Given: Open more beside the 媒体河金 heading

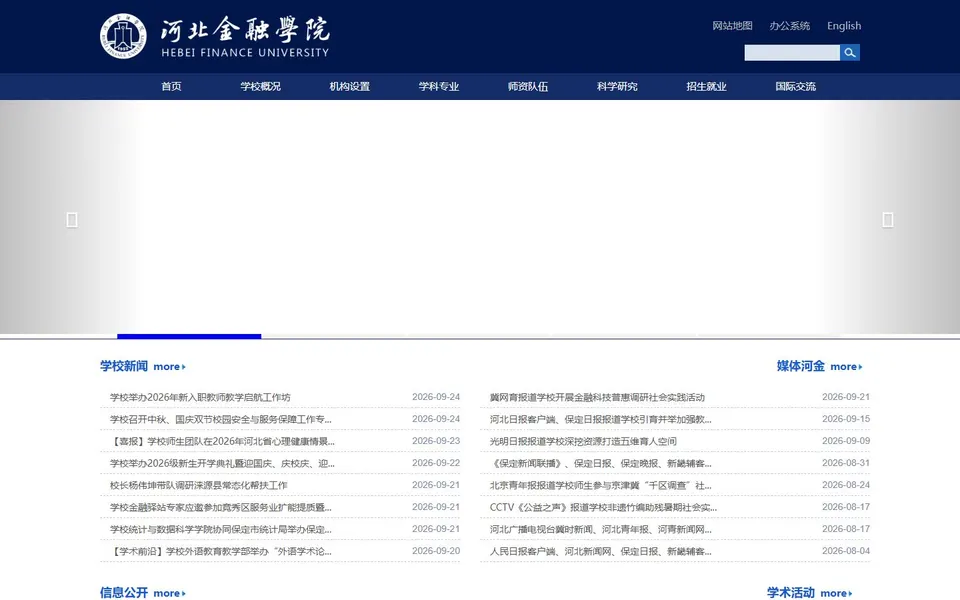Looking at the screenshot, I should point(846,367).
